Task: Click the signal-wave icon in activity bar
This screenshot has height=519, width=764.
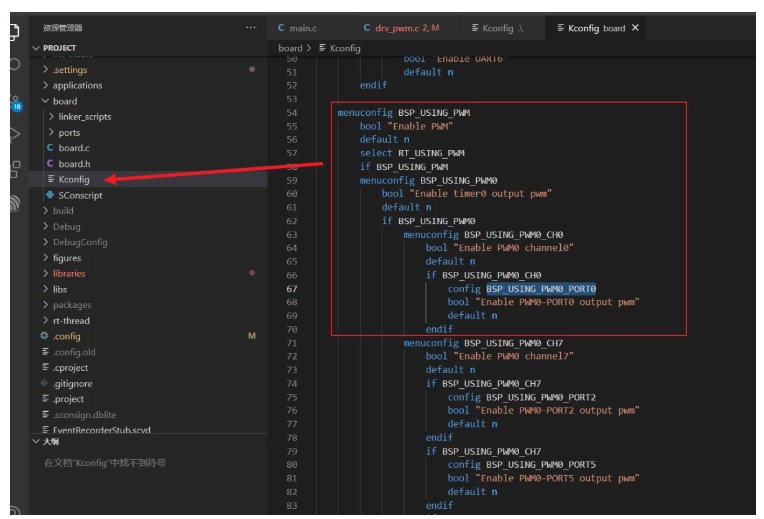Action: click(13, 203)
